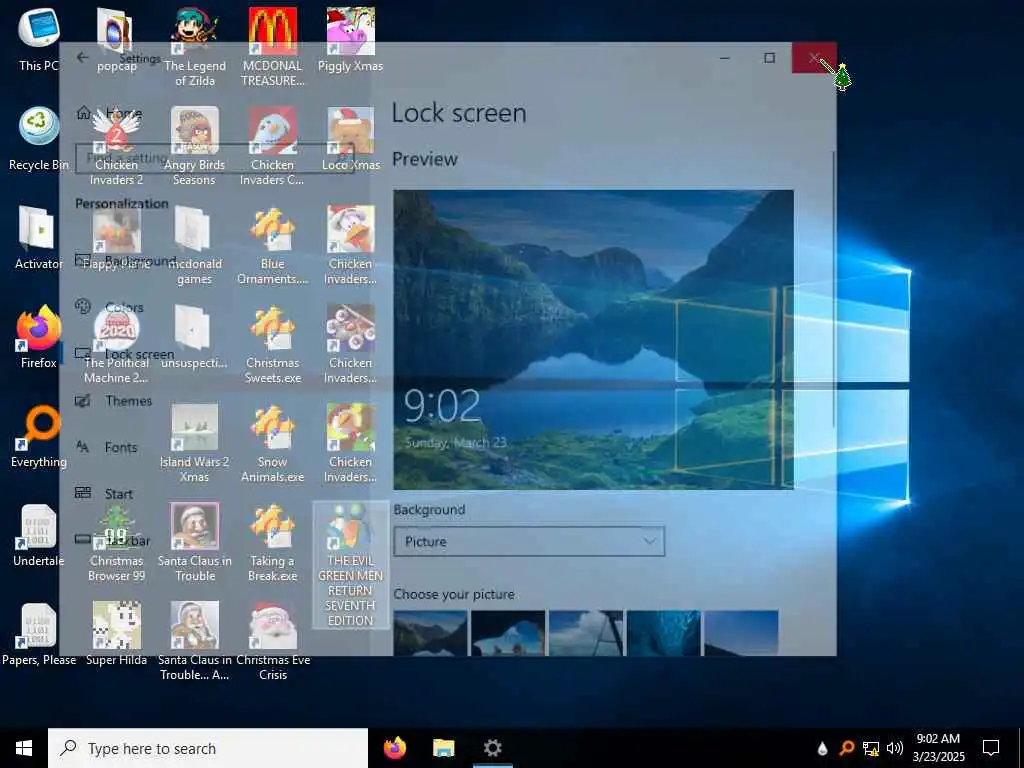Open the popcap desktop shortcut
Viewport: 1024px width, 768px height.
pos(116,39)
